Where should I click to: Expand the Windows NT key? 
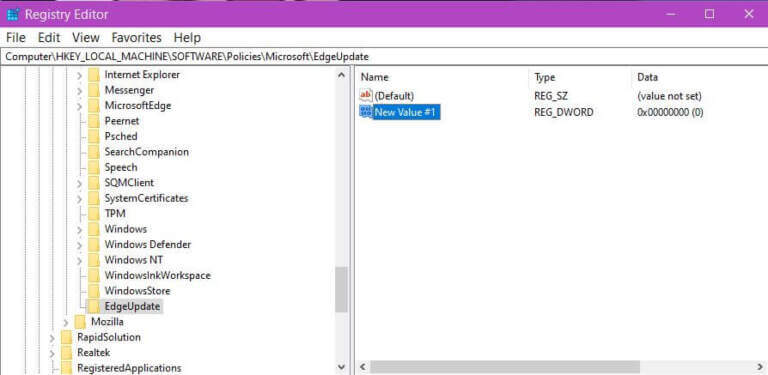tap(79, 260)
